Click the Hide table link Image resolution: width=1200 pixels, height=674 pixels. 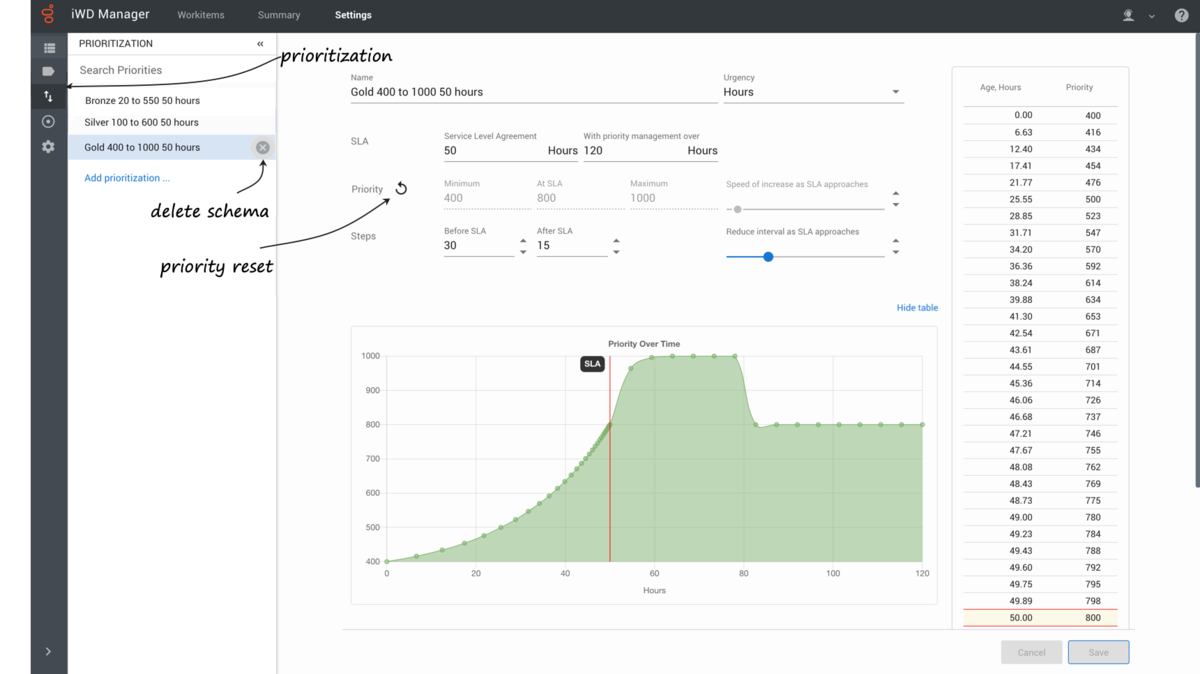[917, 308]
